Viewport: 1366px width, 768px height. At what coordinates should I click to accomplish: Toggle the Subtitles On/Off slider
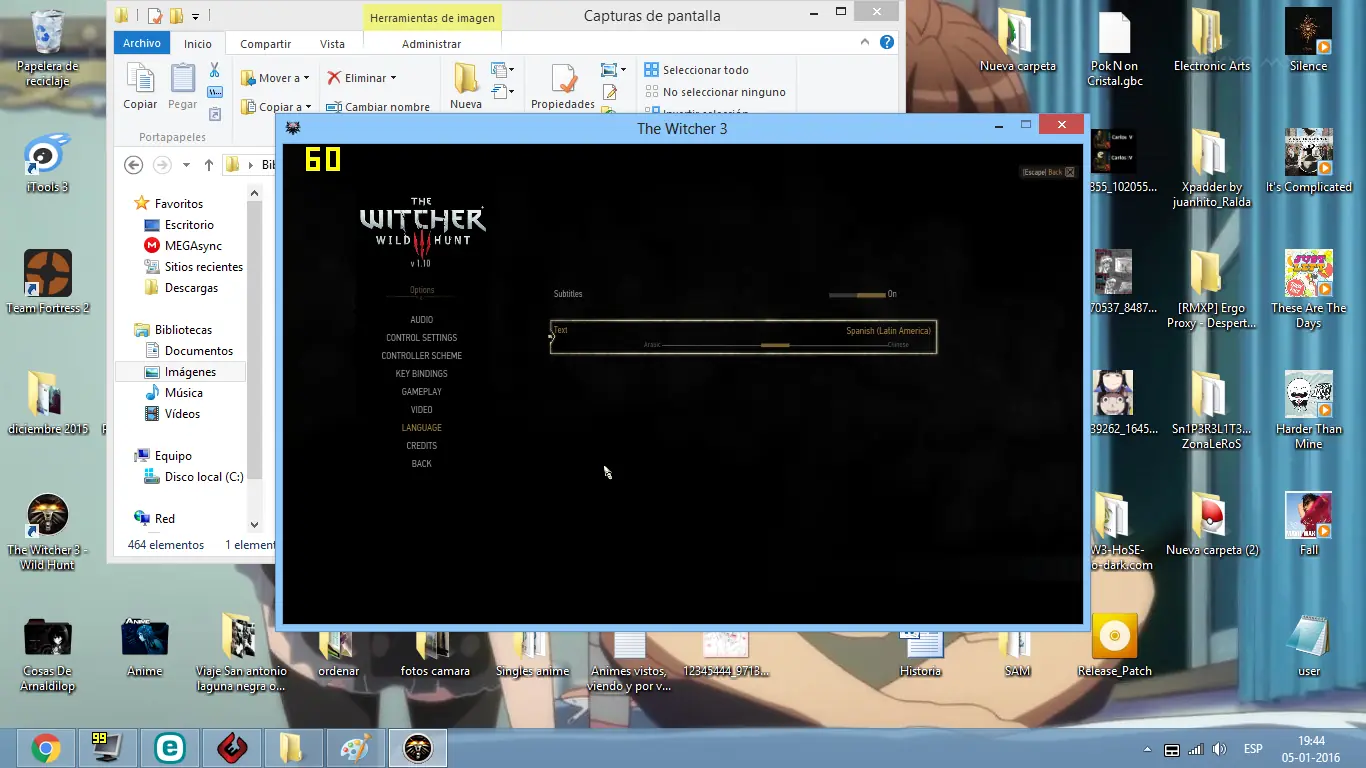point(857,295)
